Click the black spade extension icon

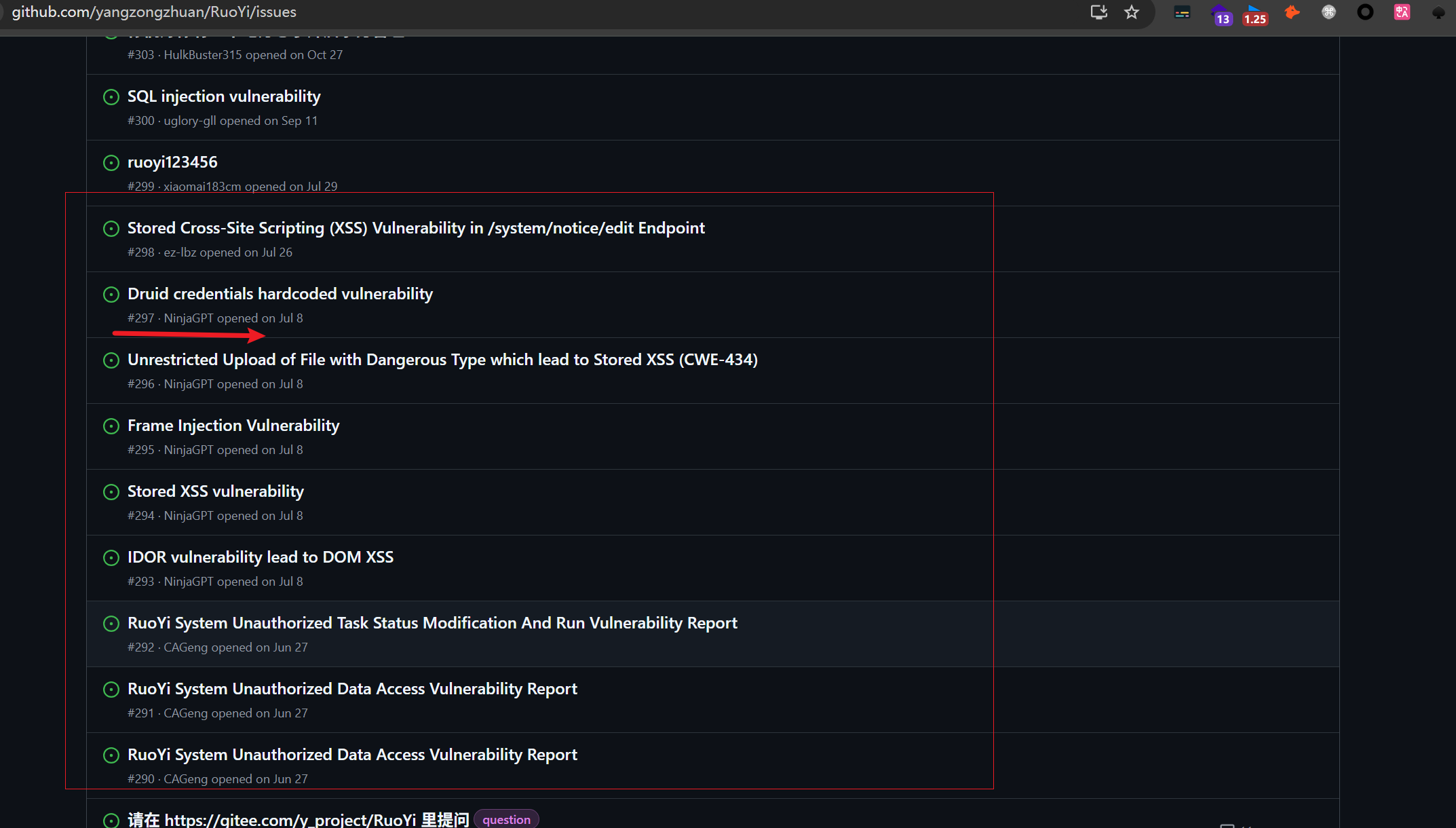pyautogui.click(x=1438, y=12)
